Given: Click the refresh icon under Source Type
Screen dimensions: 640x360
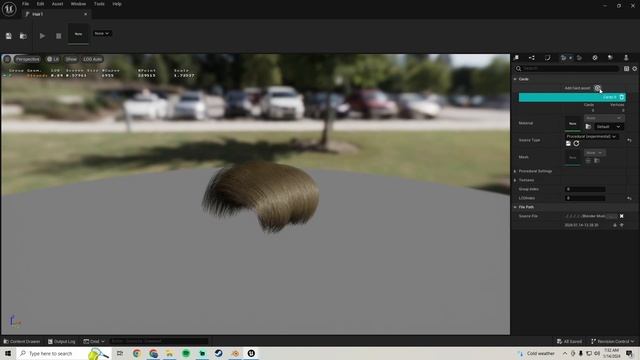Looking at the screenshot, I should click(x=576, y=143).
